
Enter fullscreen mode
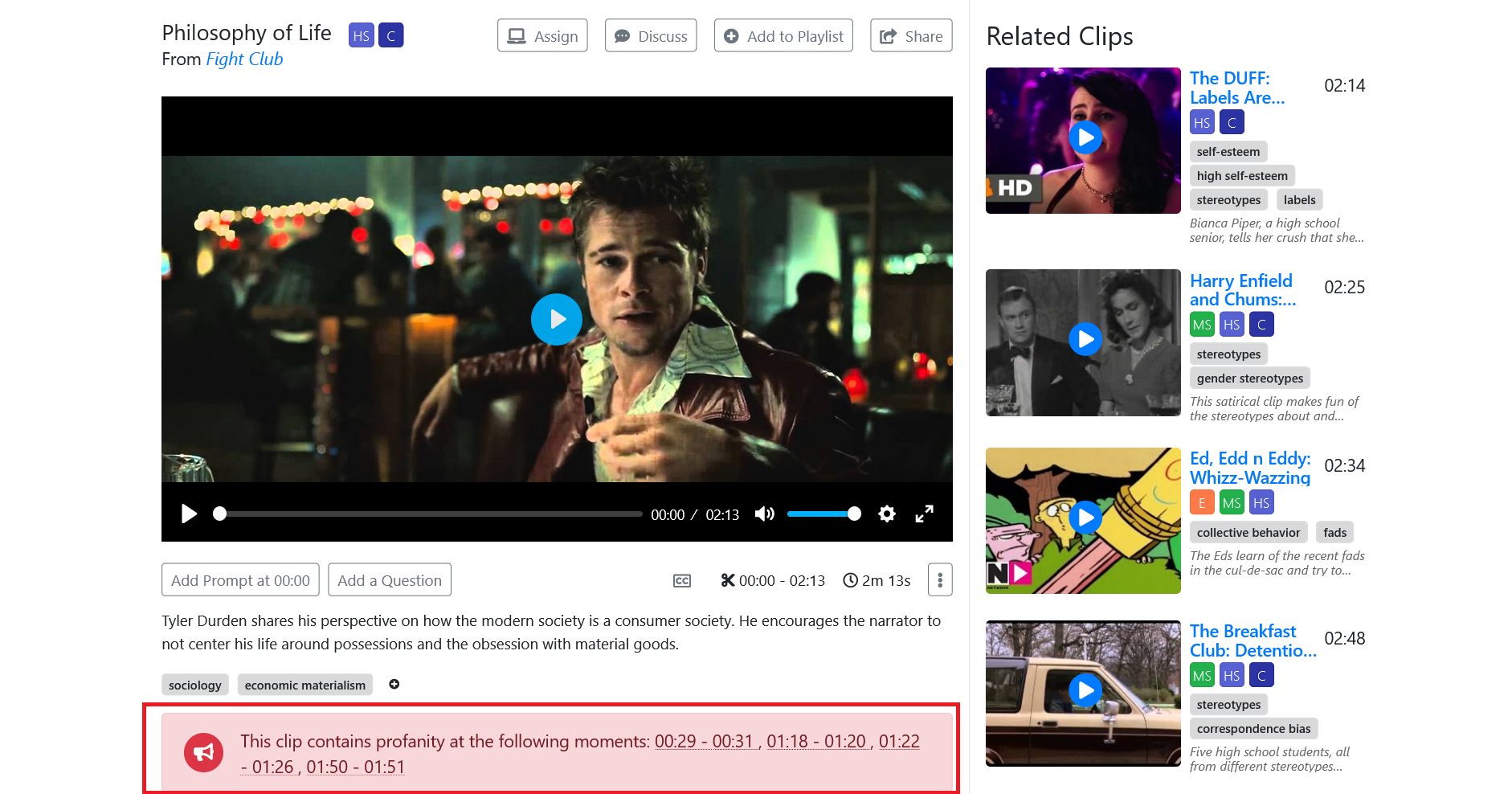click(925, 514)
